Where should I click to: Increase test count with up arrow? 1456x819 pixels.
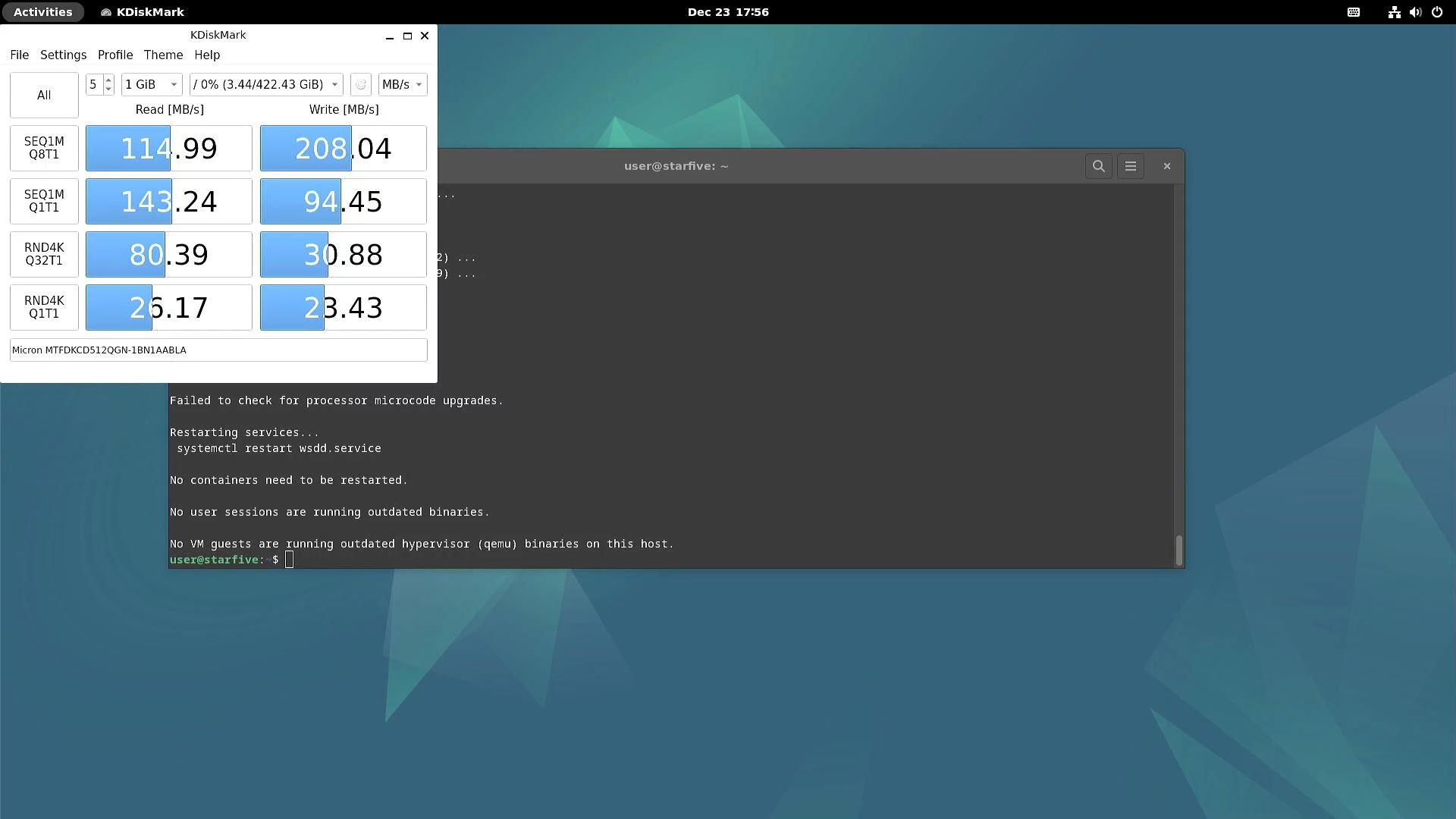click(x=108, y=80)
